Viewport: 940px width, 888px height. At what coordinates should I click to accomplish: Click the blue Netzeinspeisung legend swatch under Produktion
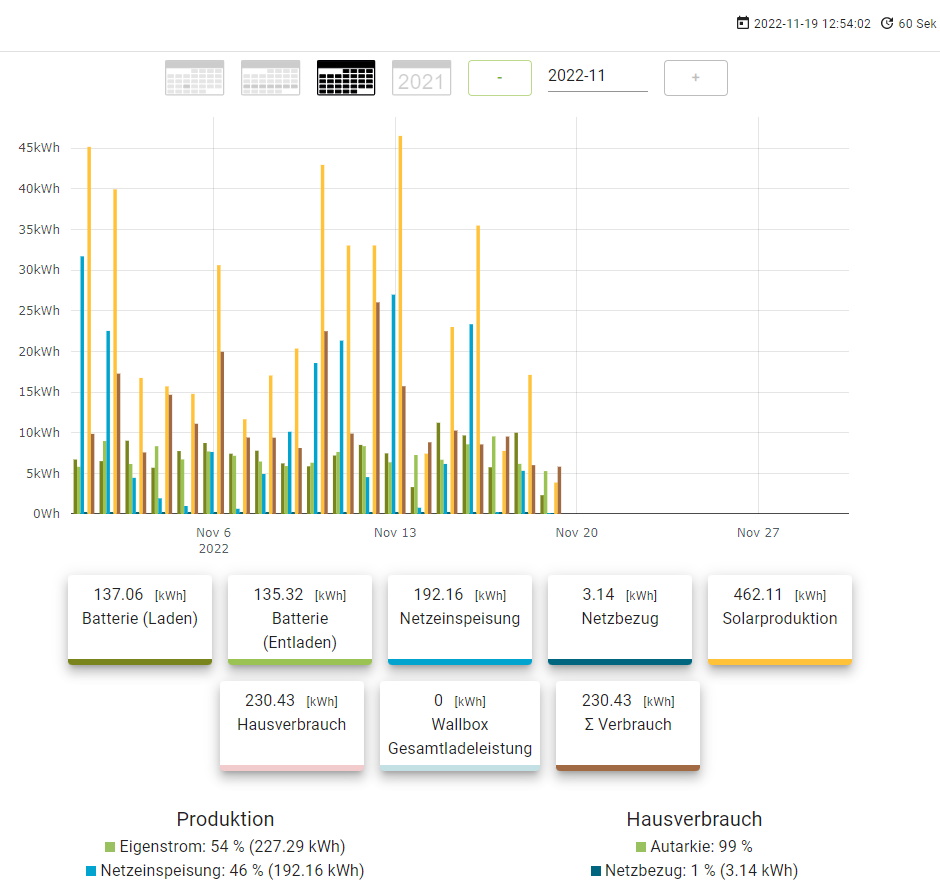tap(91, 871)
